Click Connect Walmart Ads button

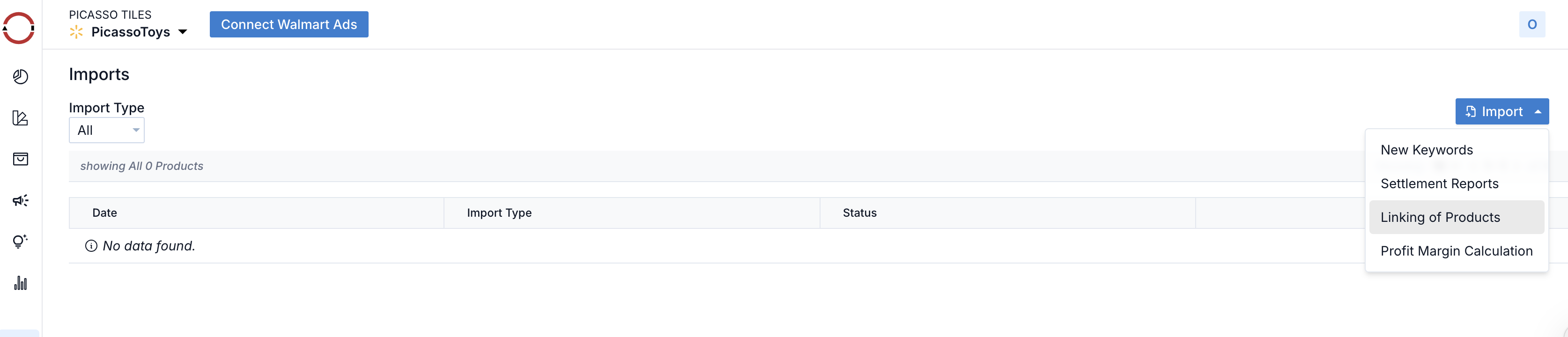(288, 24)
